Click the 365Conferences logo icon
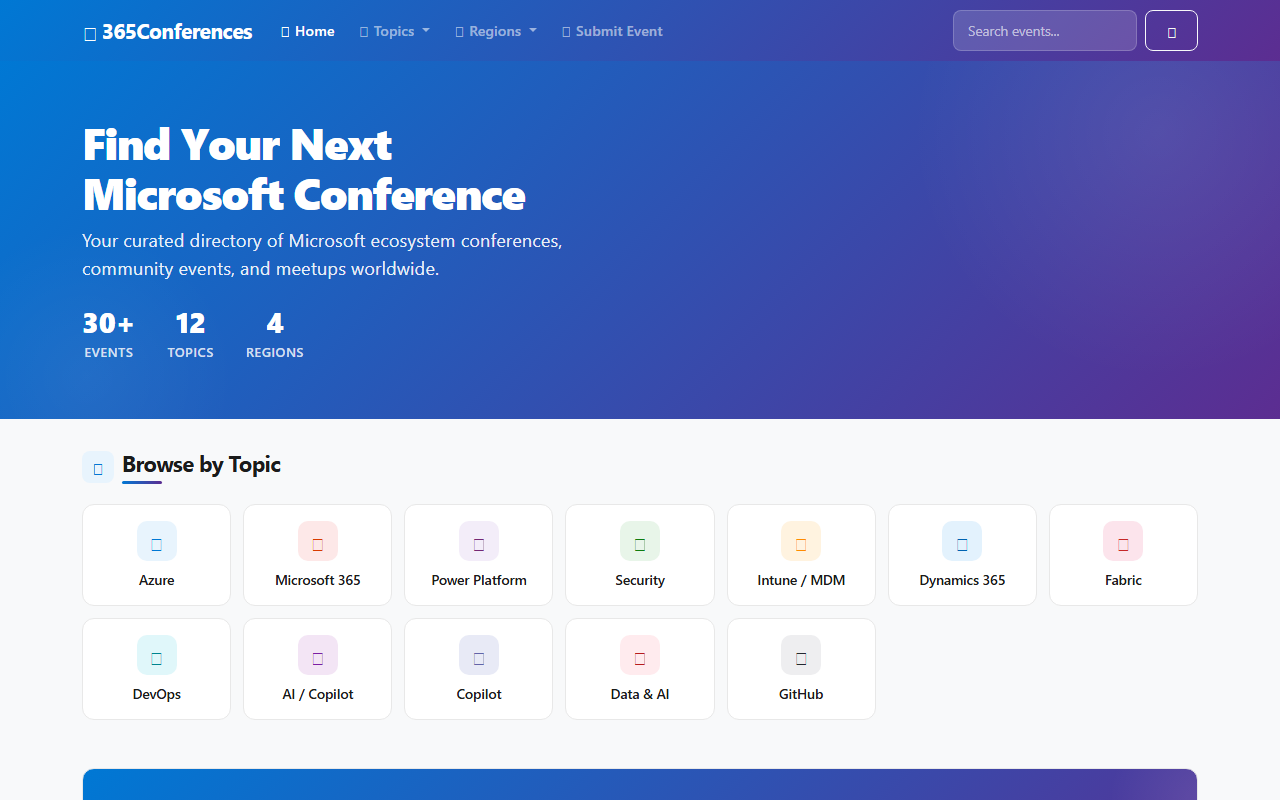 90,33
